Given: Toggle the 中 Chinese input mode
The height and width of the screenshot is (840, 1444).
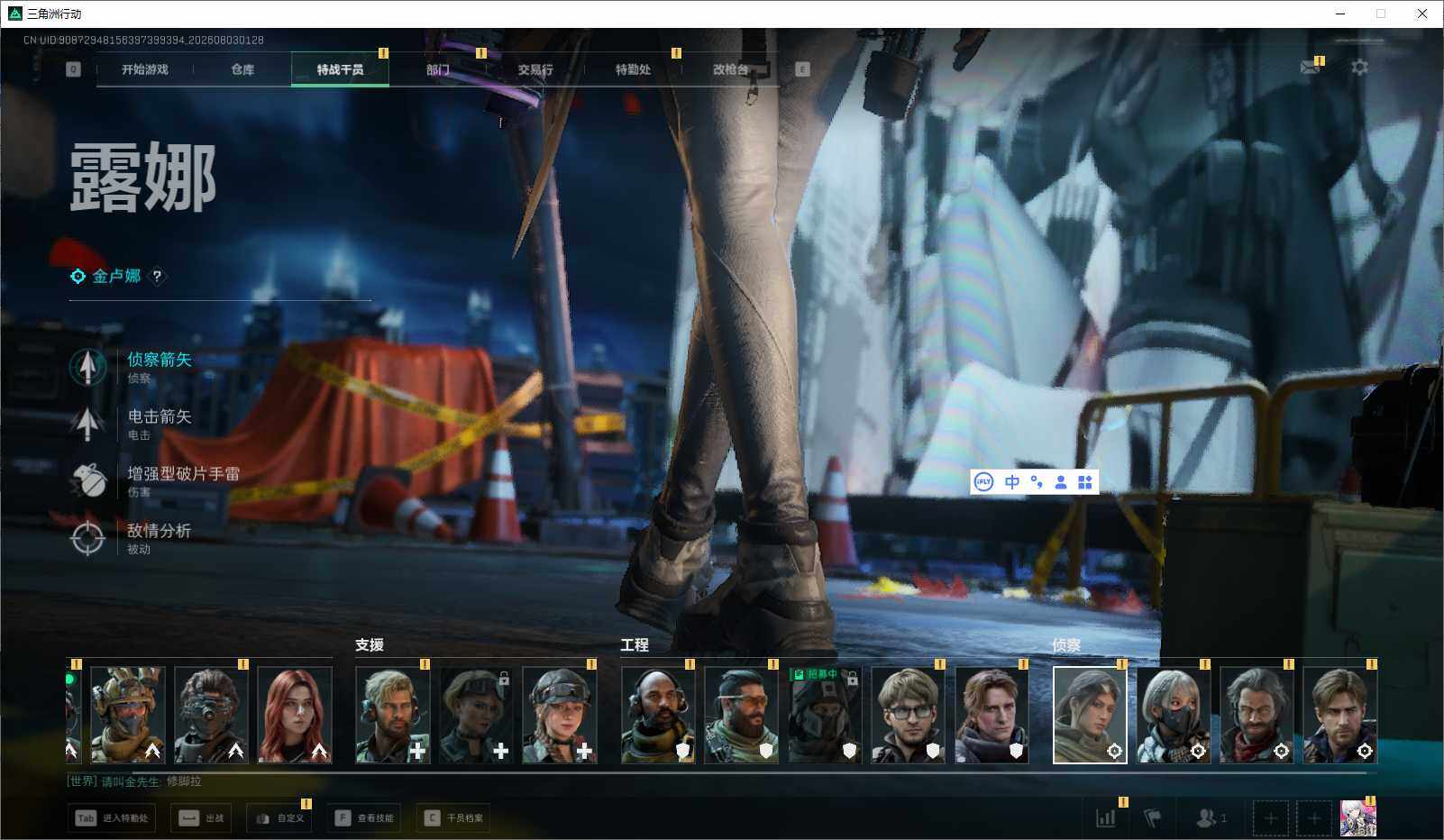Looking at the screenshot, I should [1012, 482].
